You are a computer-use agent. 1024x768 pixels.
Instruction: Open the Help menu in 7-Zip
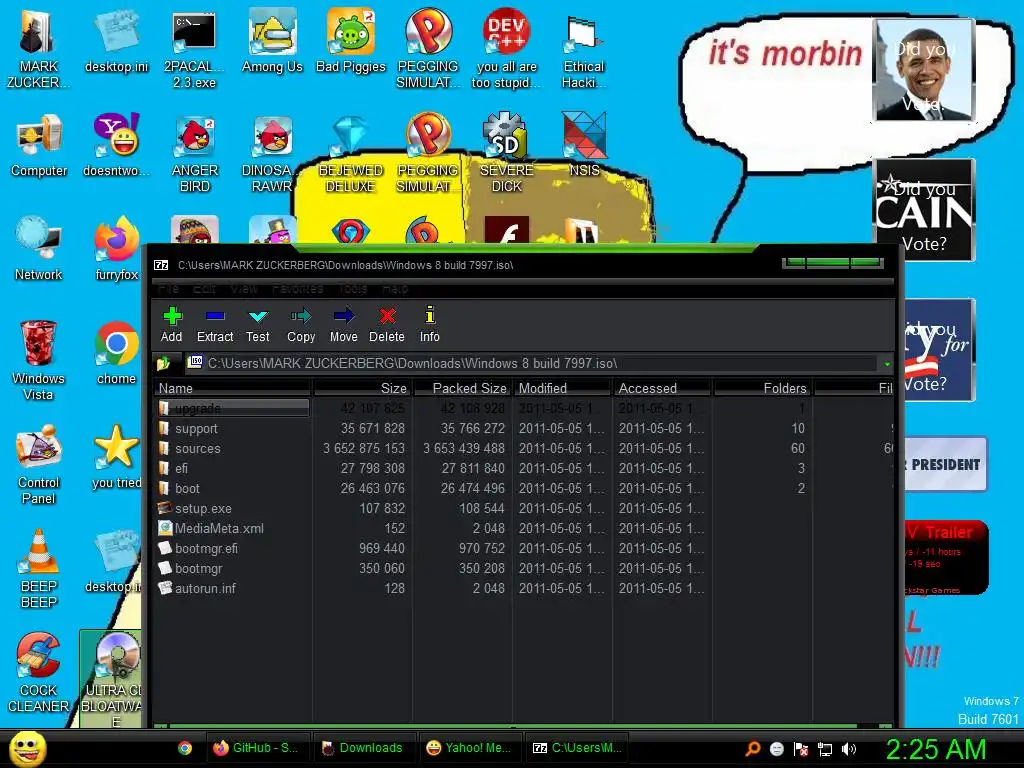pos(395,288)
